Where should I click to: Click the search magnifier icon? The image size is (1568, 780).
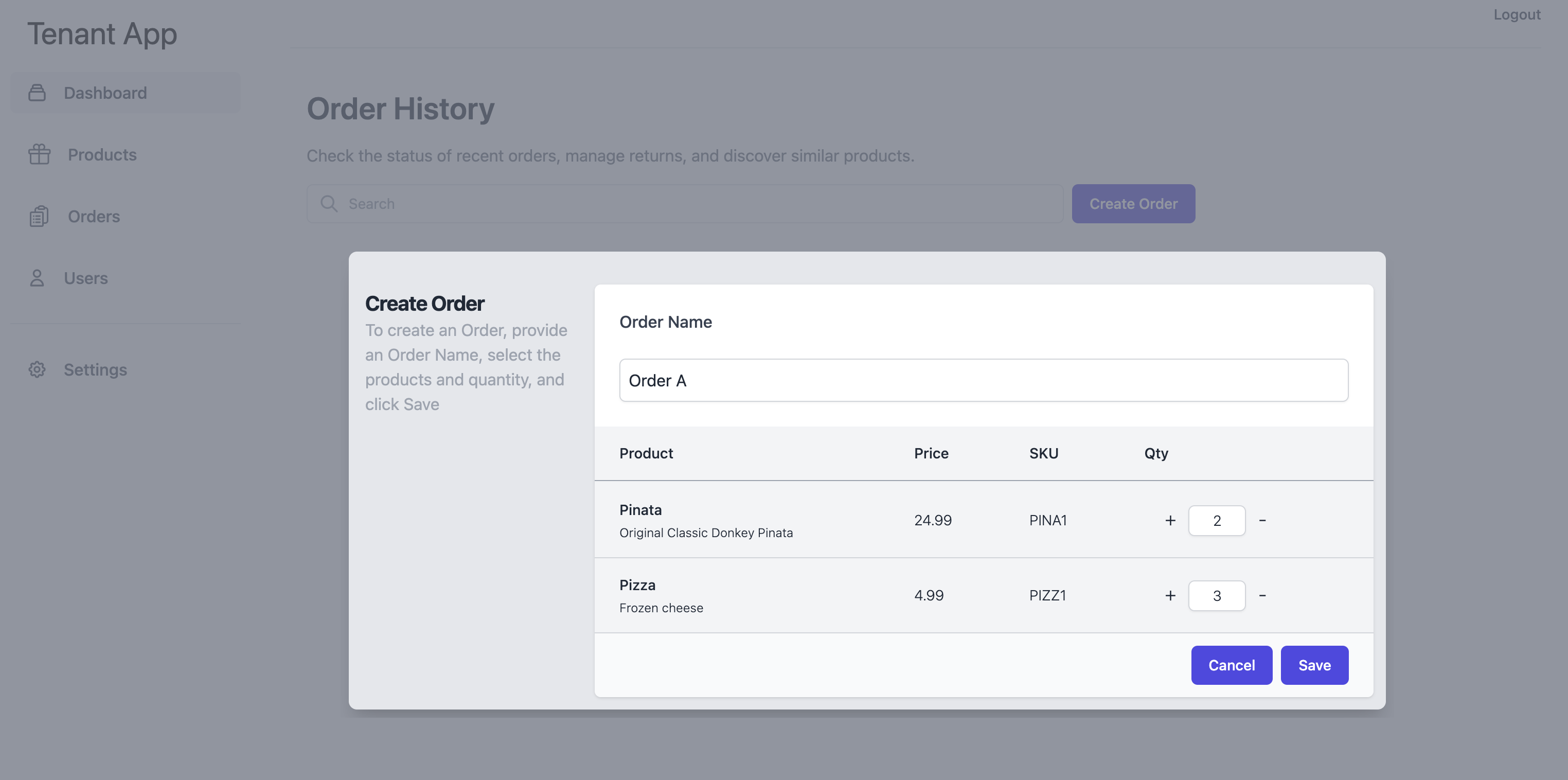click(x=329, y=203)
